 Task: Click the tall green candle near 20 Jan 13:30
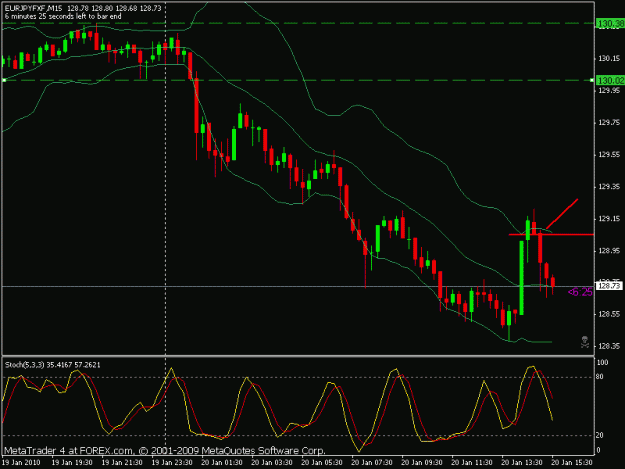[521, 278]
